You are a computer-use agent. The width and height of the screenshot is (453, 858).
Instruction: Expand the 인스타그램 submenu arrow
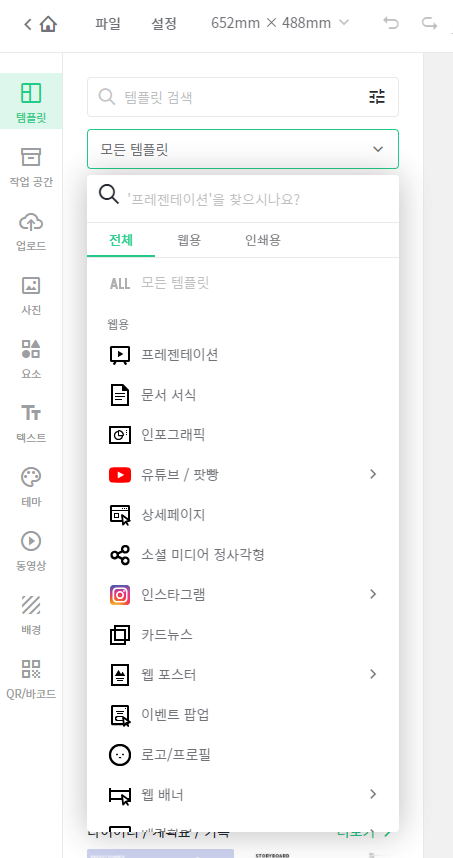(x=373, y=594)
